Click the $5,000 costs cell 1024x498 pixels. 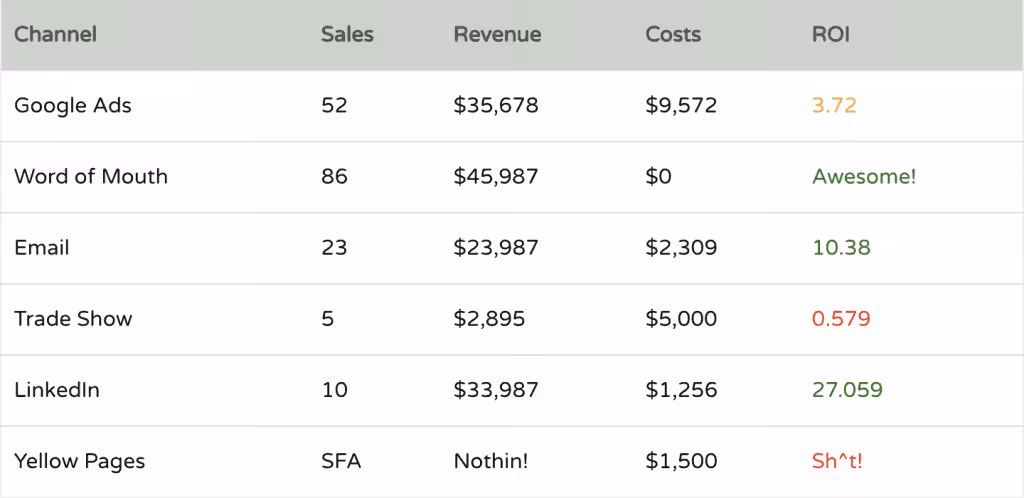pyautogui.click(x=681, y=319)
